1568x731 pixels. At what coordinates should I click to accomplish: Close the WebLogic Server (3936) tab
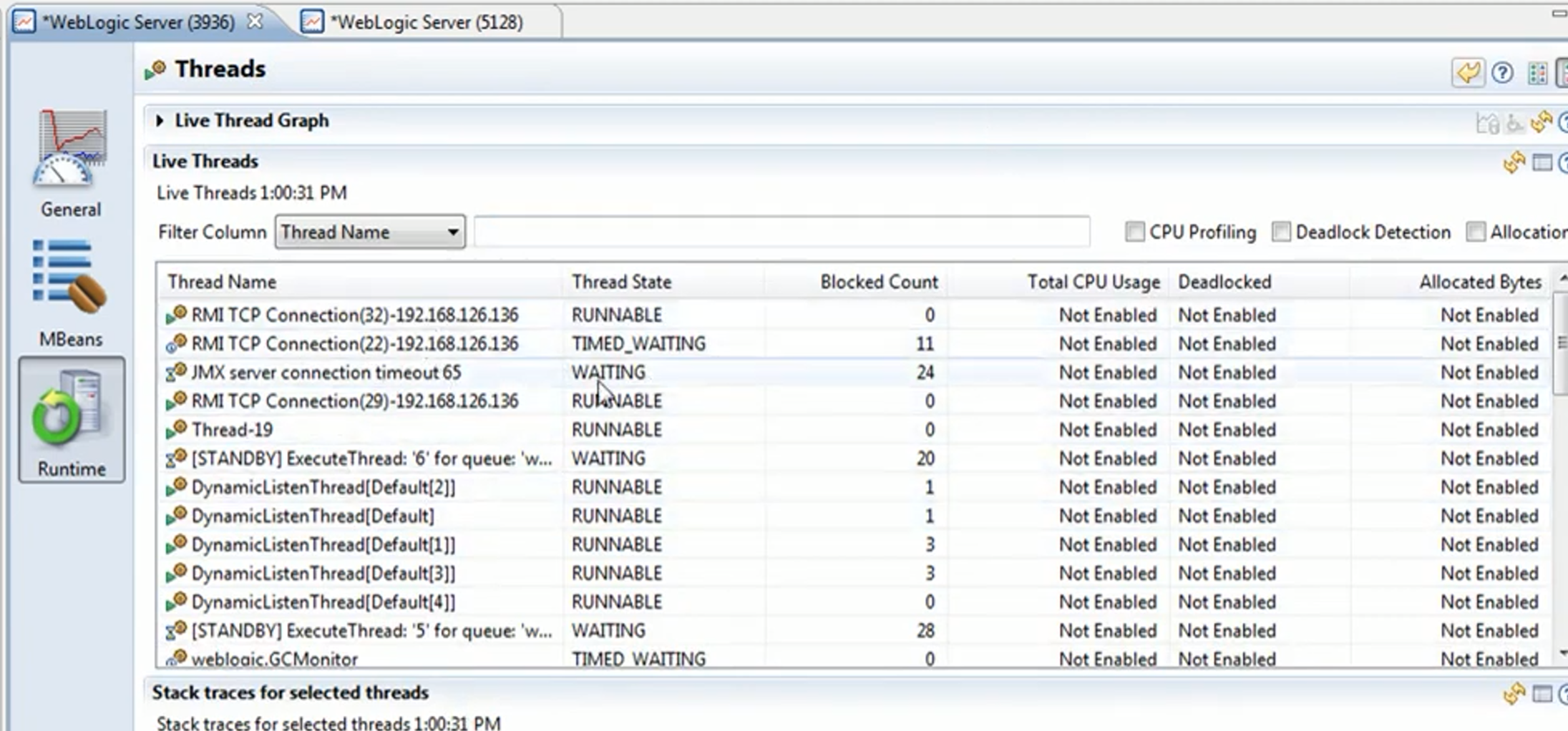pos(255,21)
